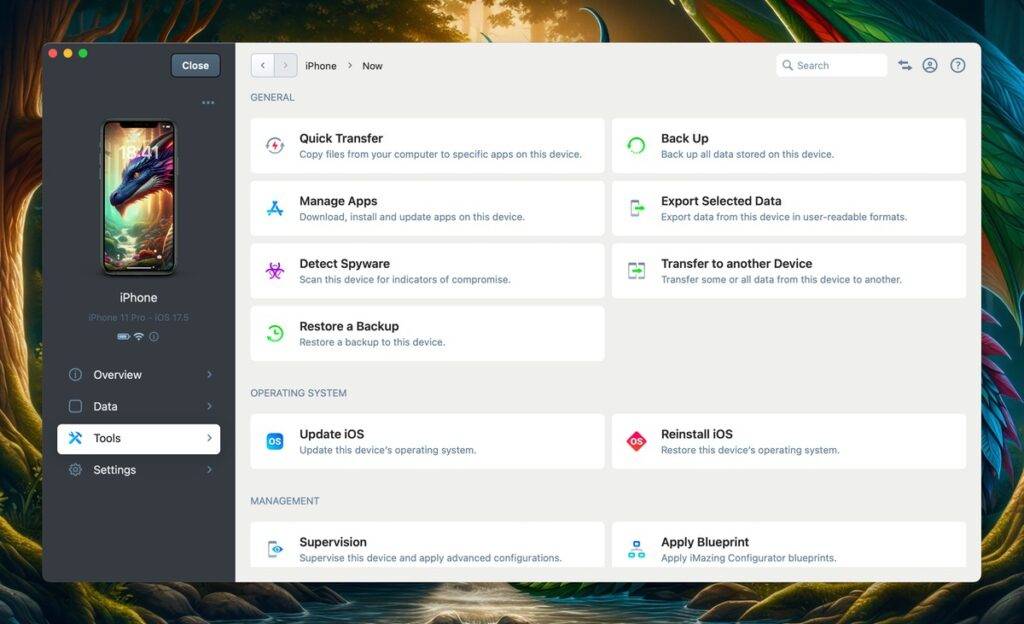Viewport: 1024px width, 624px height.
Task: Click the Data square icon in sidebar
Action: coord(76,406)
